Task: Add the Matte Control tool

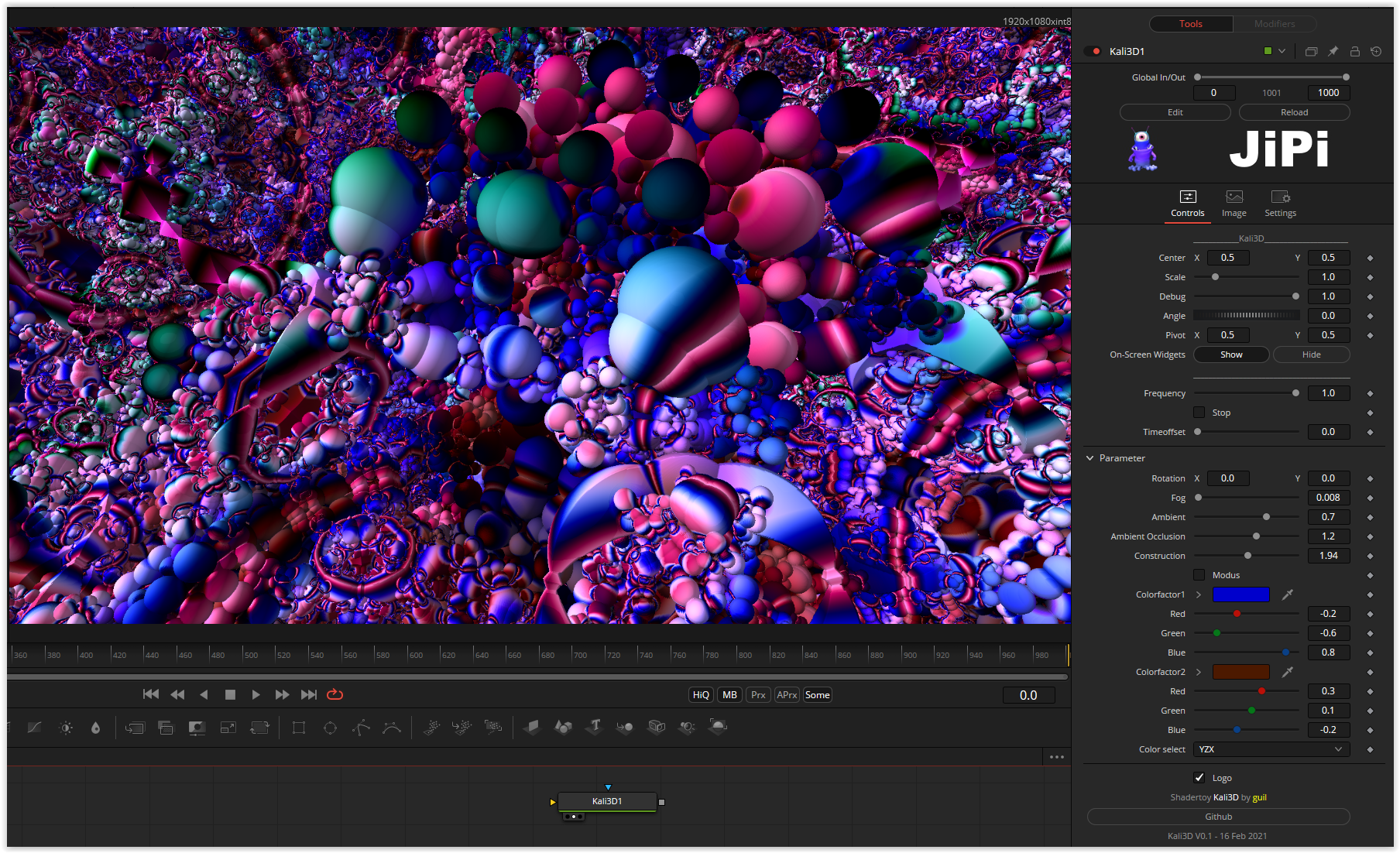Action: (x=197, y=728)
